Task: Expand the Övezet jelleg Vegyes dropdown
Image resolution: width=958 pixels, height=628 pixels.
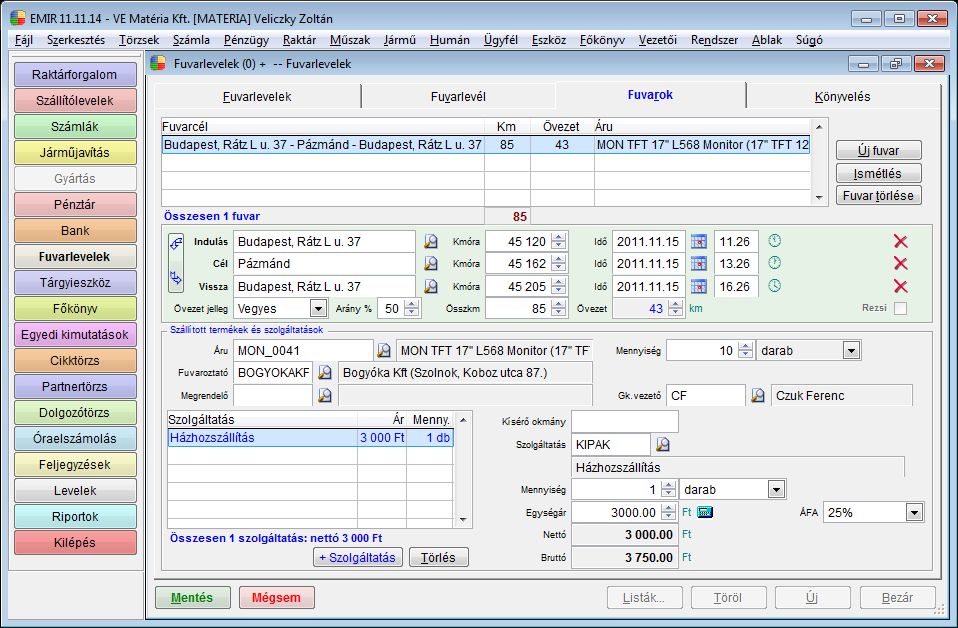Action: (318, 309)
